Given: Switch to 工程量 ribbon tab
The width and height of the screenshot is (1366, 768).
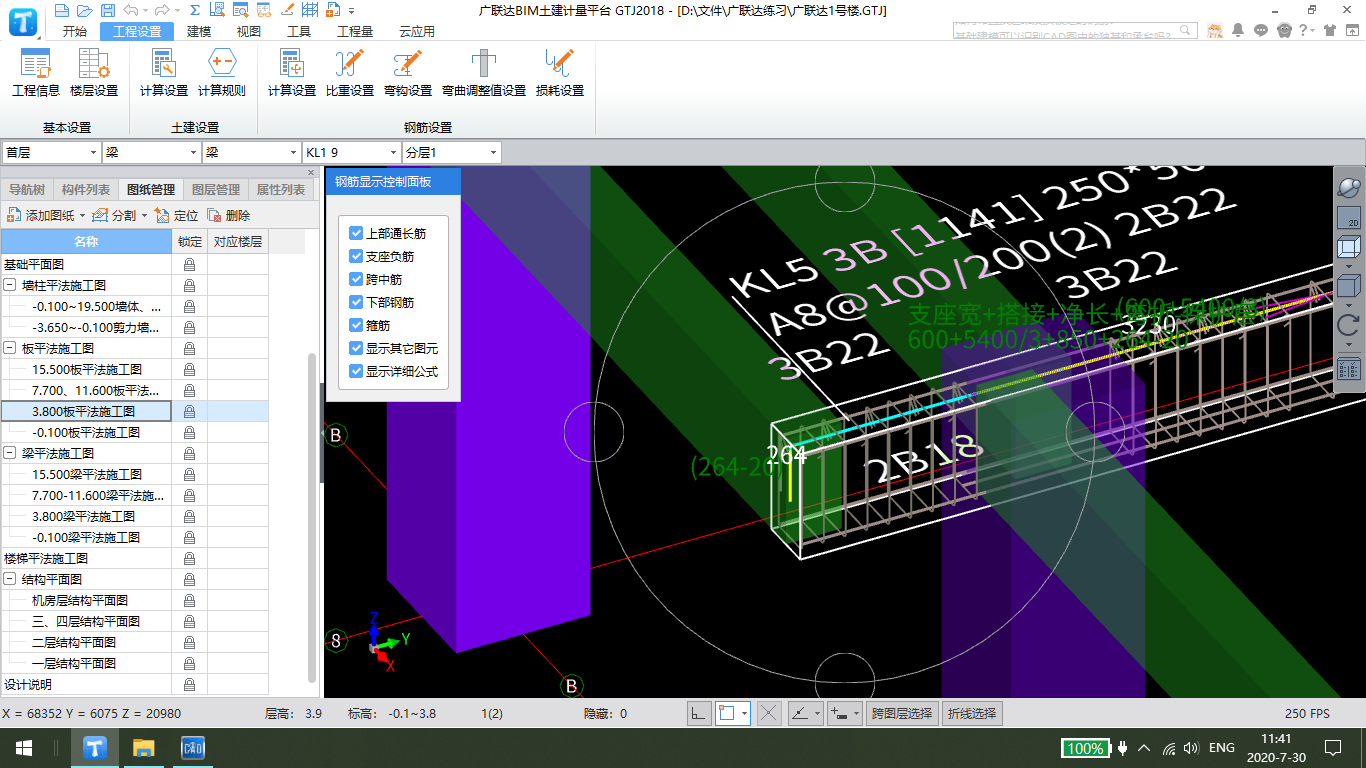Looking at the screenshot, I should click(x=355, y=32).
